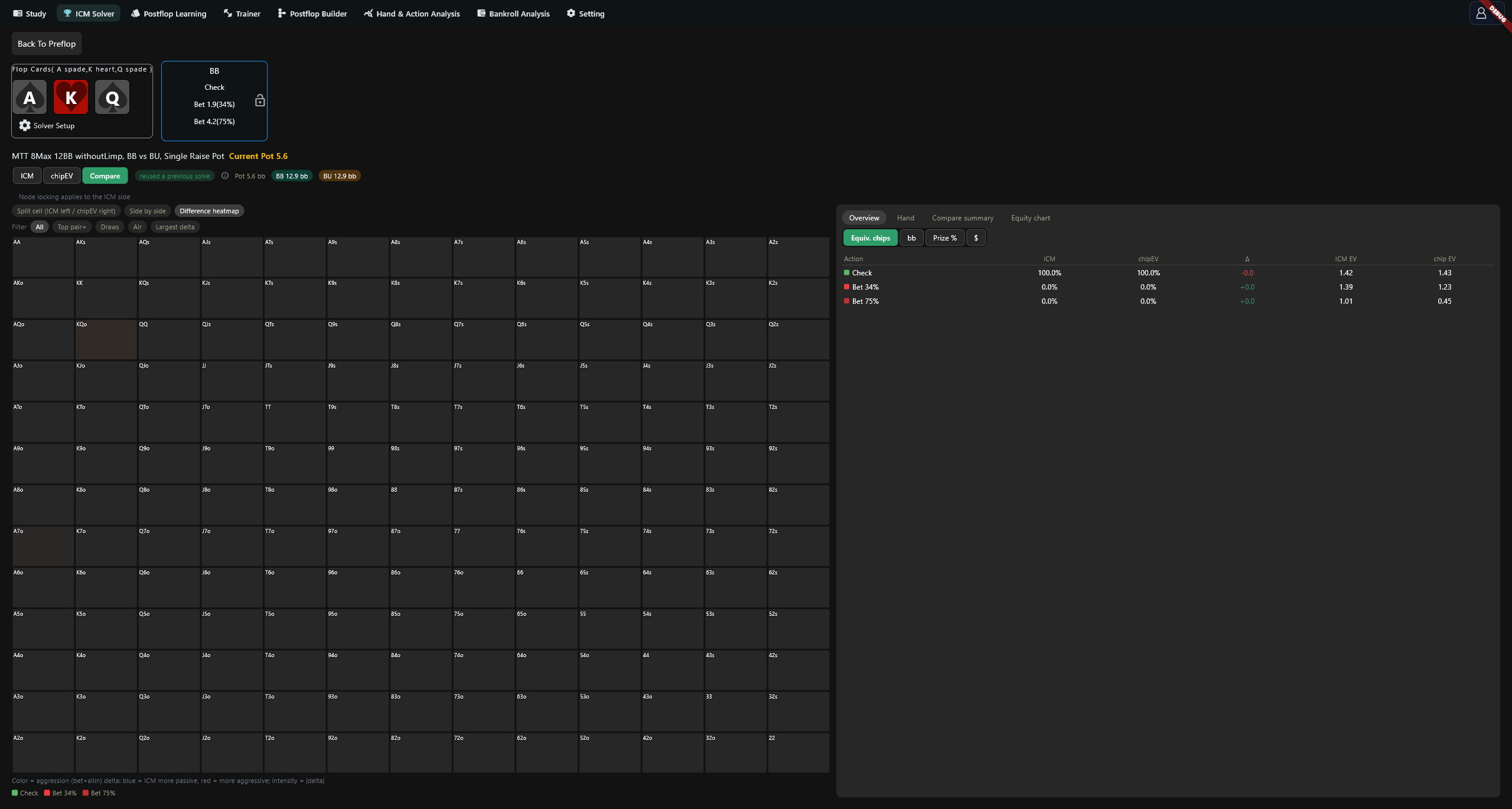This screenshot has height=809, width=1512.
Task: Filter hands by All
Action: pyautogui.click(x=40, y=227)
